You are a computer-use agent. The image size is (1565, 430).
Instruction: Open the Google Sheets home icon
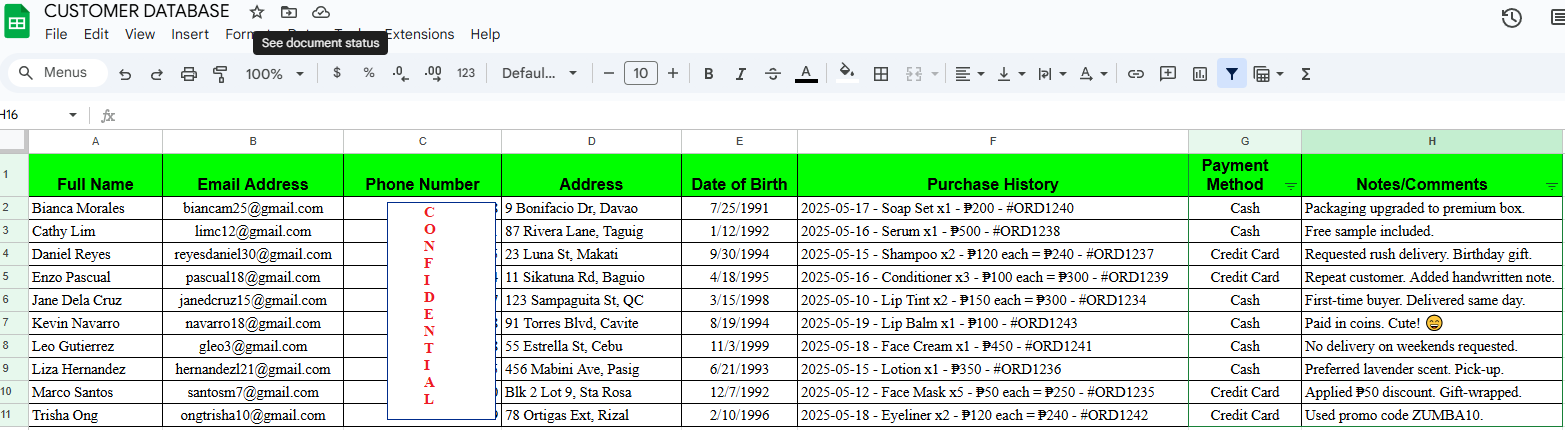click(x=19, y=22)
